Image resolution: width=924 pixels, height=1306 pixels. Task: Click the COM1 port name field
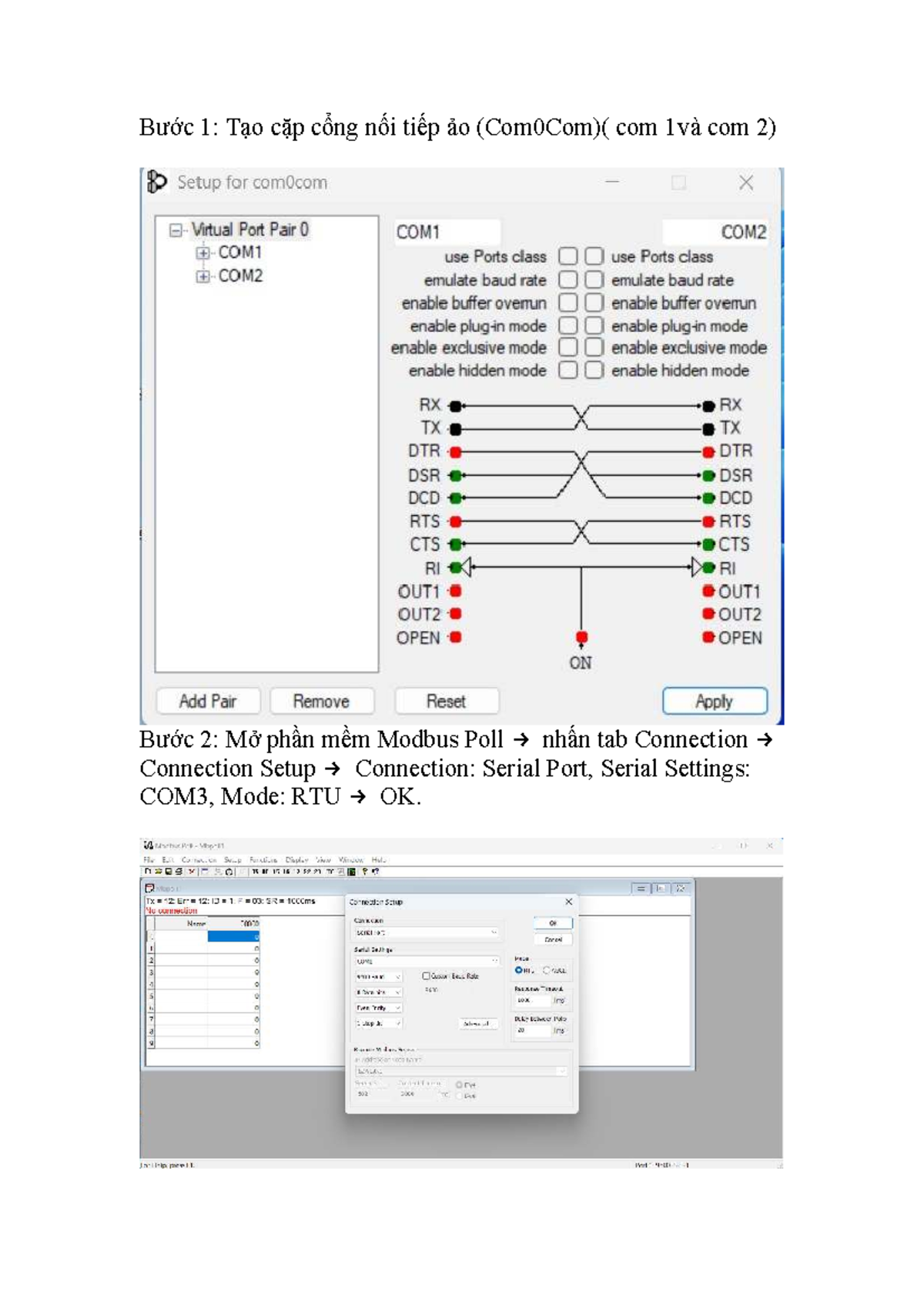click(x=447, y=232)
